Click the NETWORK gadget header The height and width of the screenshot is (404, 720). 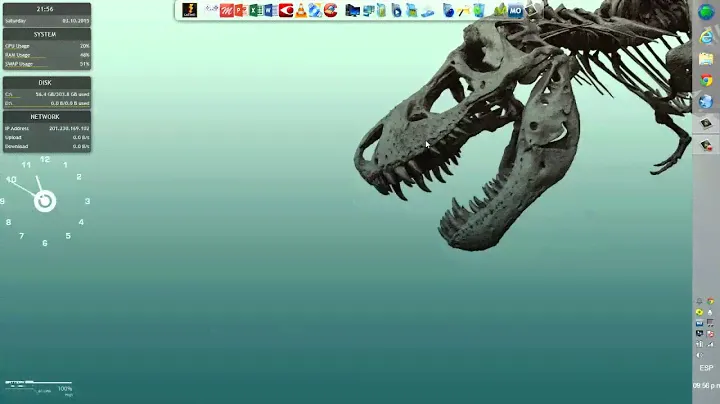click(x=46, y=117)
